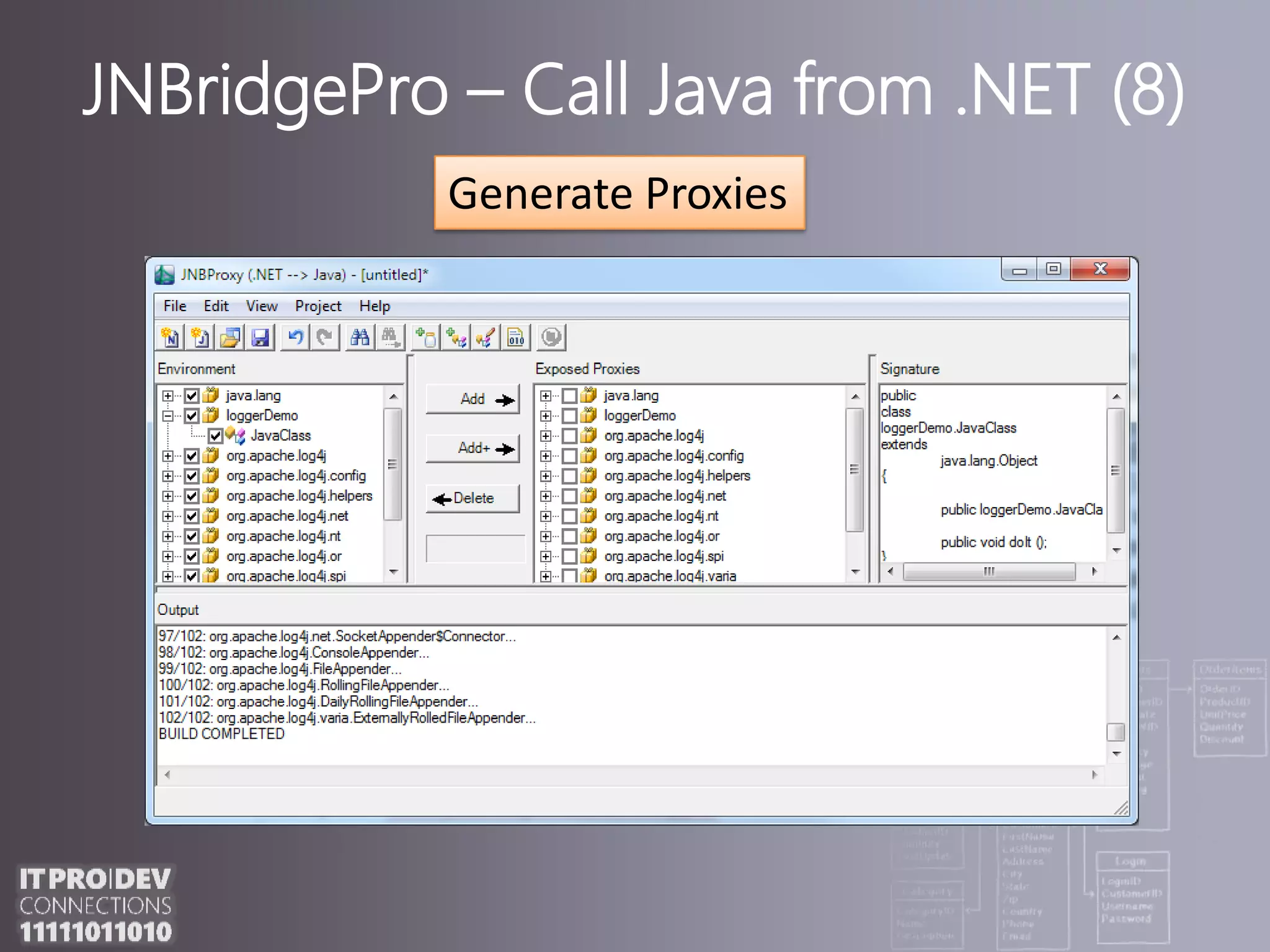Viewport: 1270px width, 952px height.
Task: Open the Edit menu
Action: 216,306
